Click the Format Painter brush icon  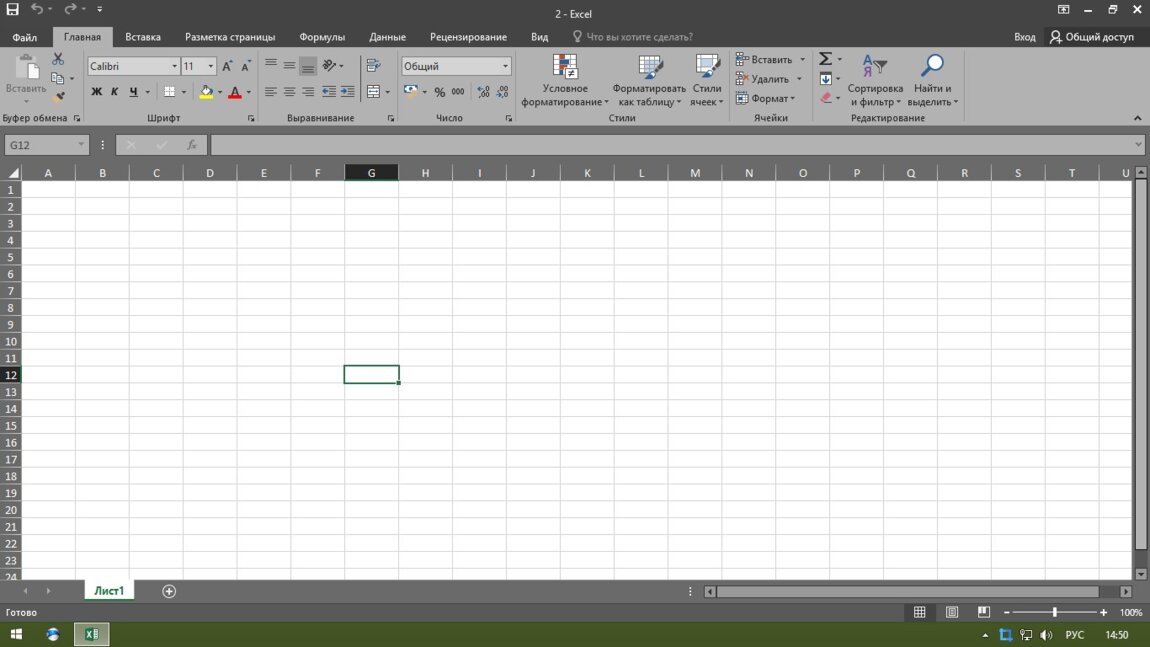pos(59,97)
